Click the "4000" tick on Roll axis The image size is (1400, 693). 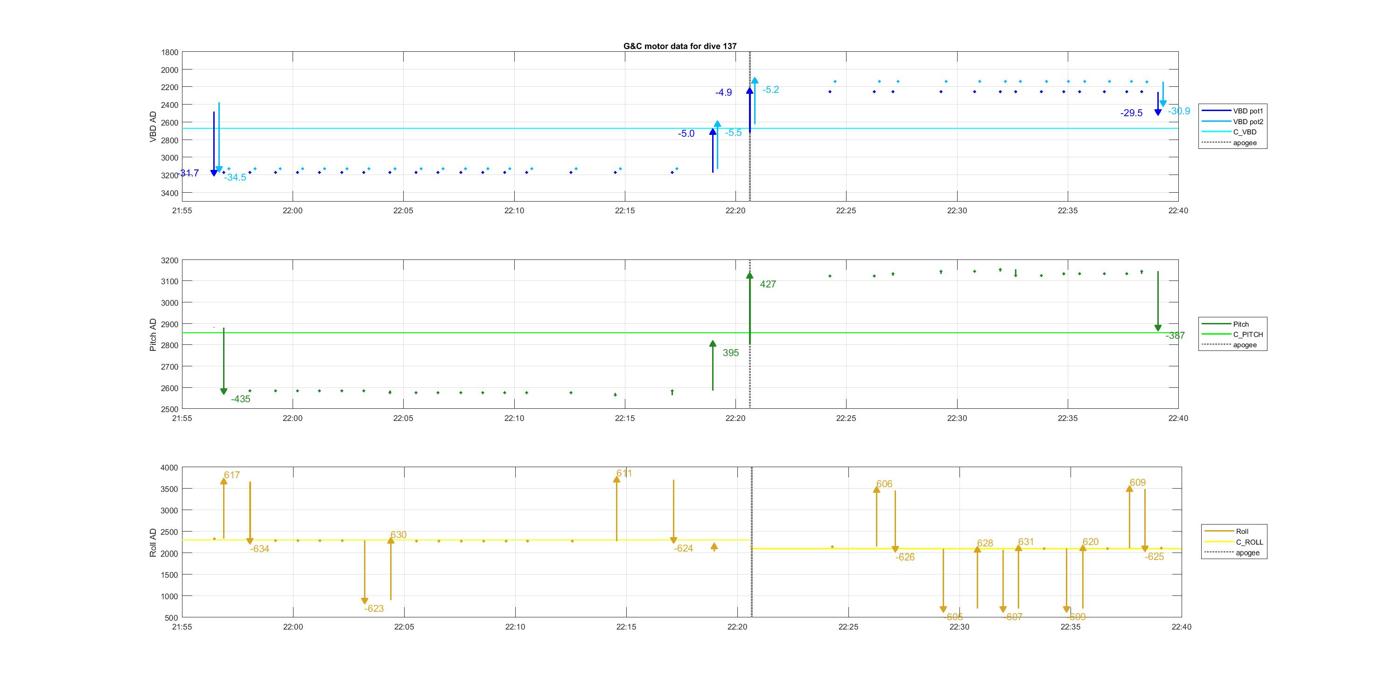(170, 468)
